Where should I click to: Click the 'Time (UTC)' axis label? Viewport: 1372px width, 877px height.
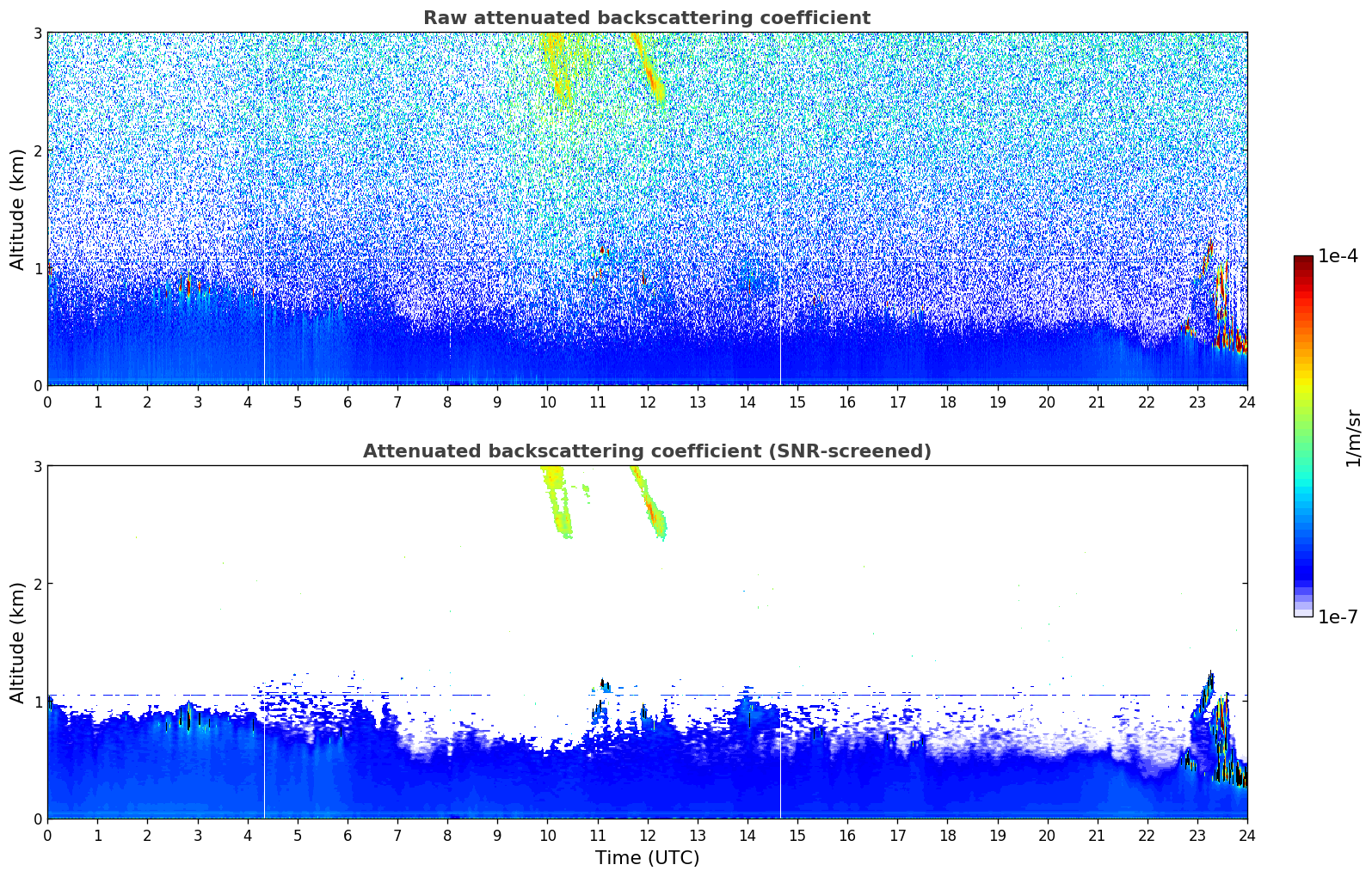click(647, 858)
